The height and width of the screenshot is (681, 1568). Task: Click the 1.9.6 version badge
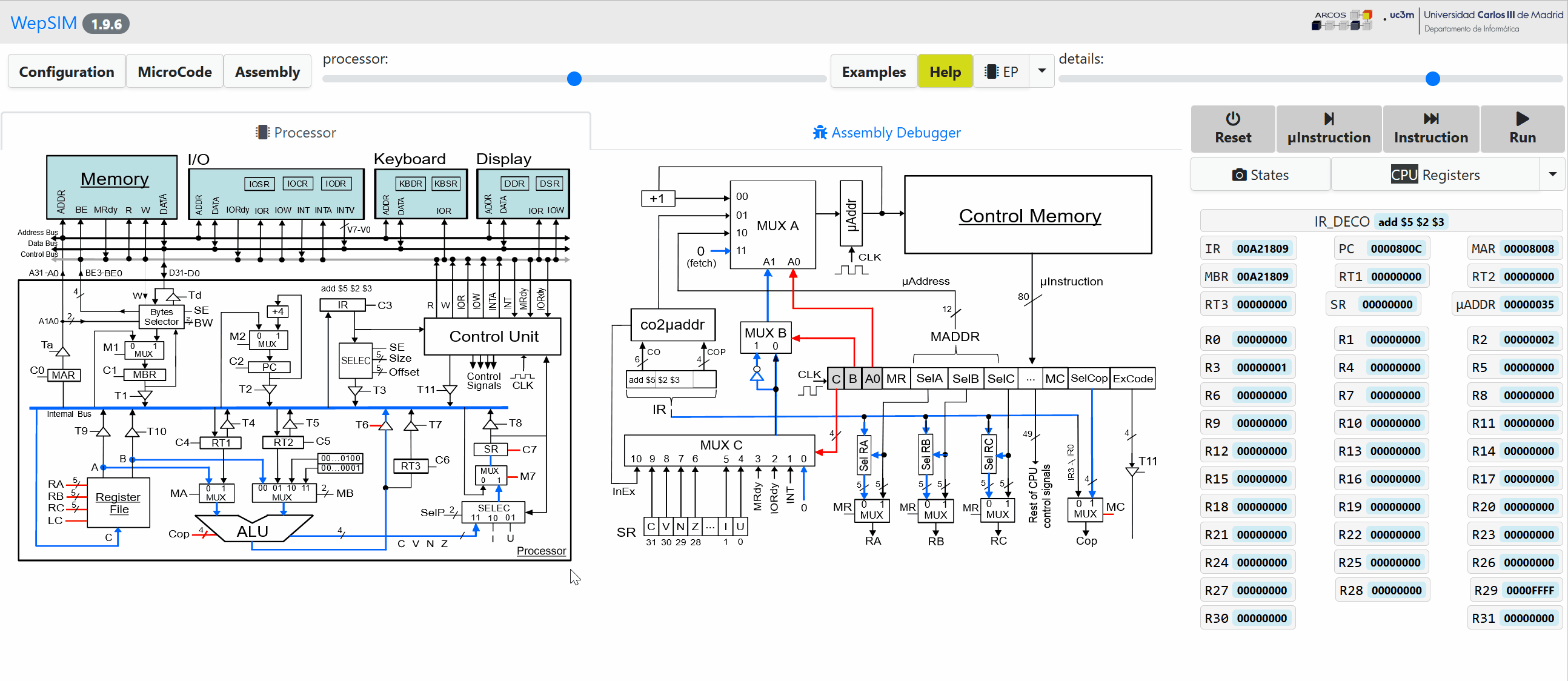coord(106,24)
